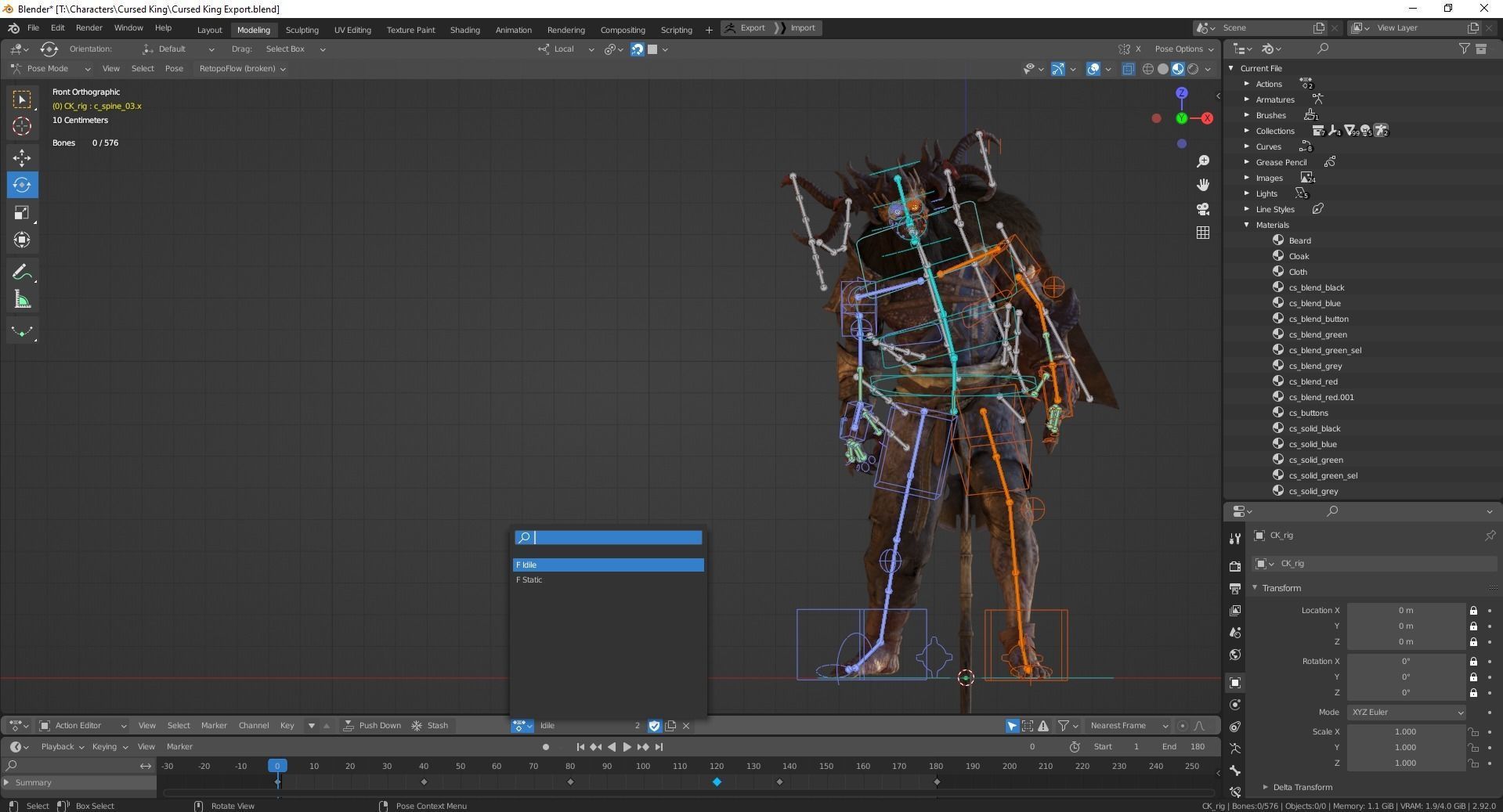Select the Move tool
This screenshot has width=1503, height=812.
(22, 157)
